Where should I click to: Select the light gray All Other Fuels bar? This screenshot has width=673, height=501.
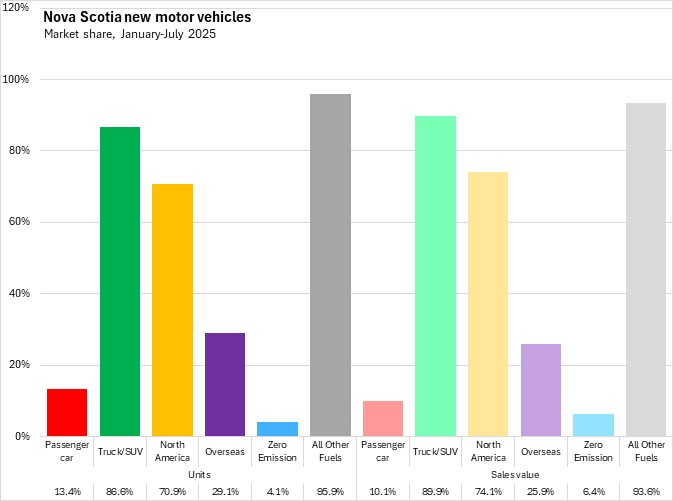point(646,269)
